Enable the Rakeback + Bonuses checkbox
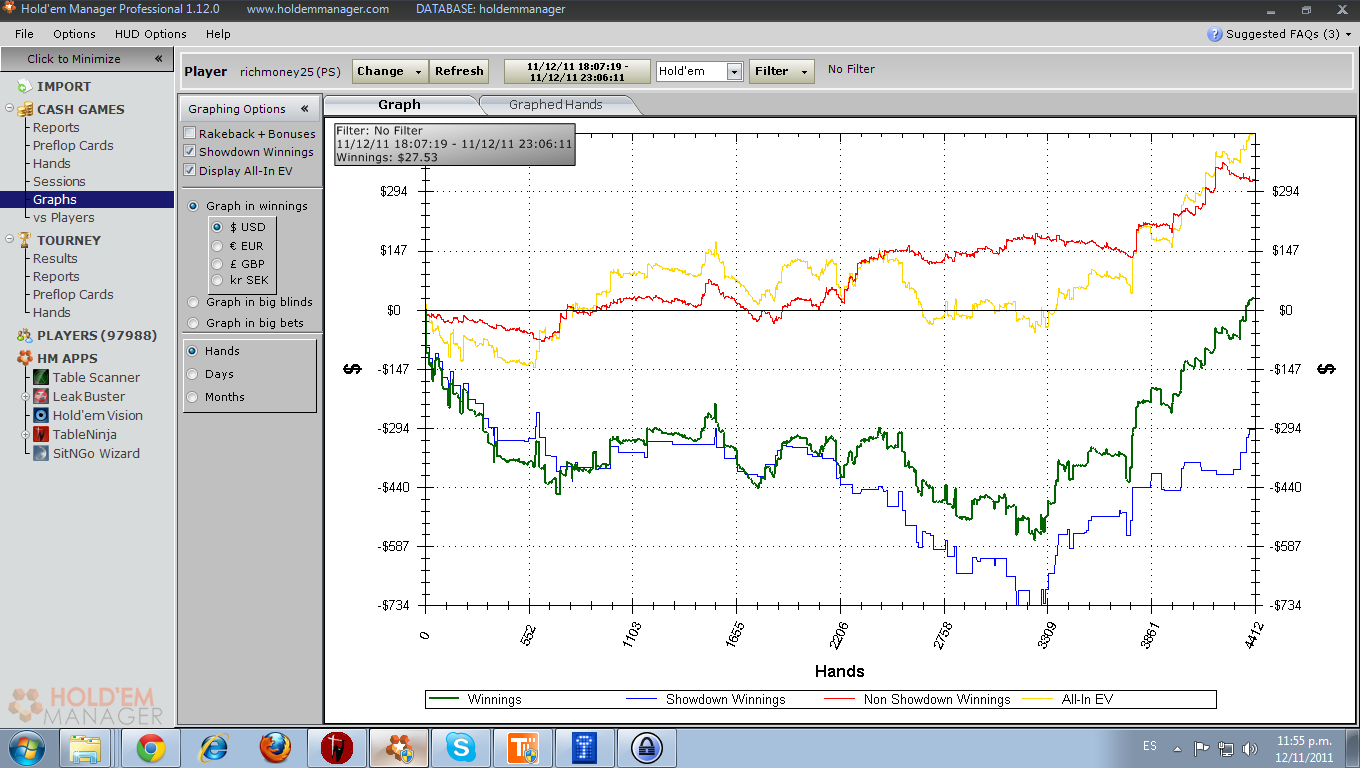The image size is (1360, 768). pos(190,133)
